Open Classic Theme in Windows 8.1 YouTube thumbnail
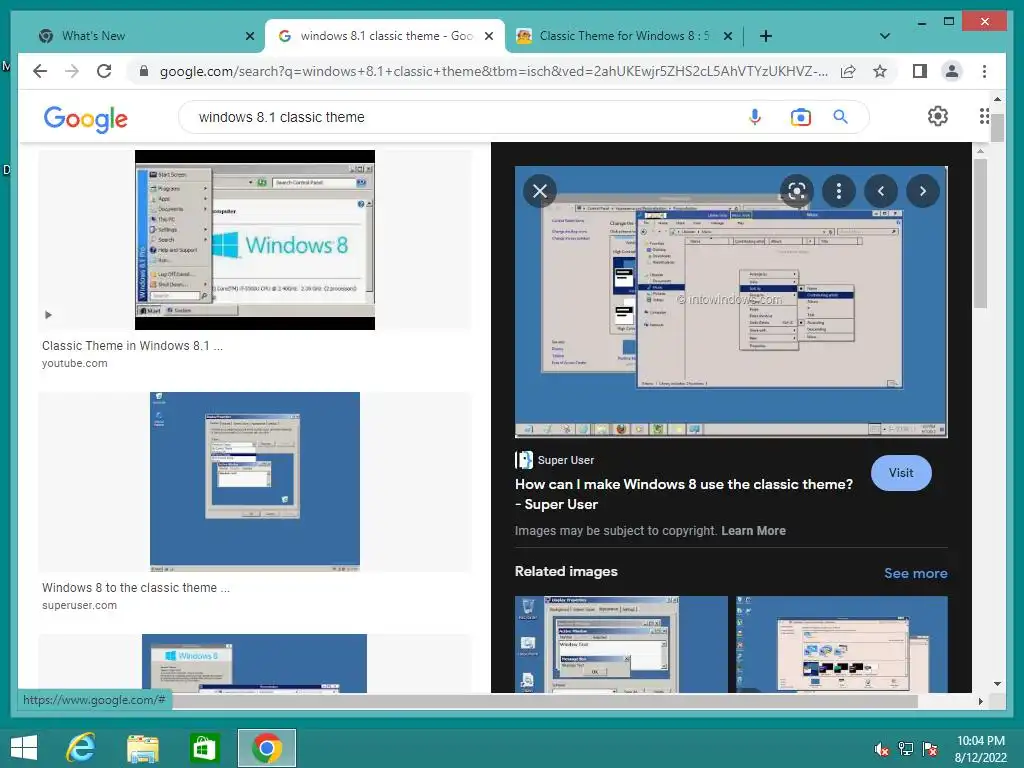 tap(255, 240)
